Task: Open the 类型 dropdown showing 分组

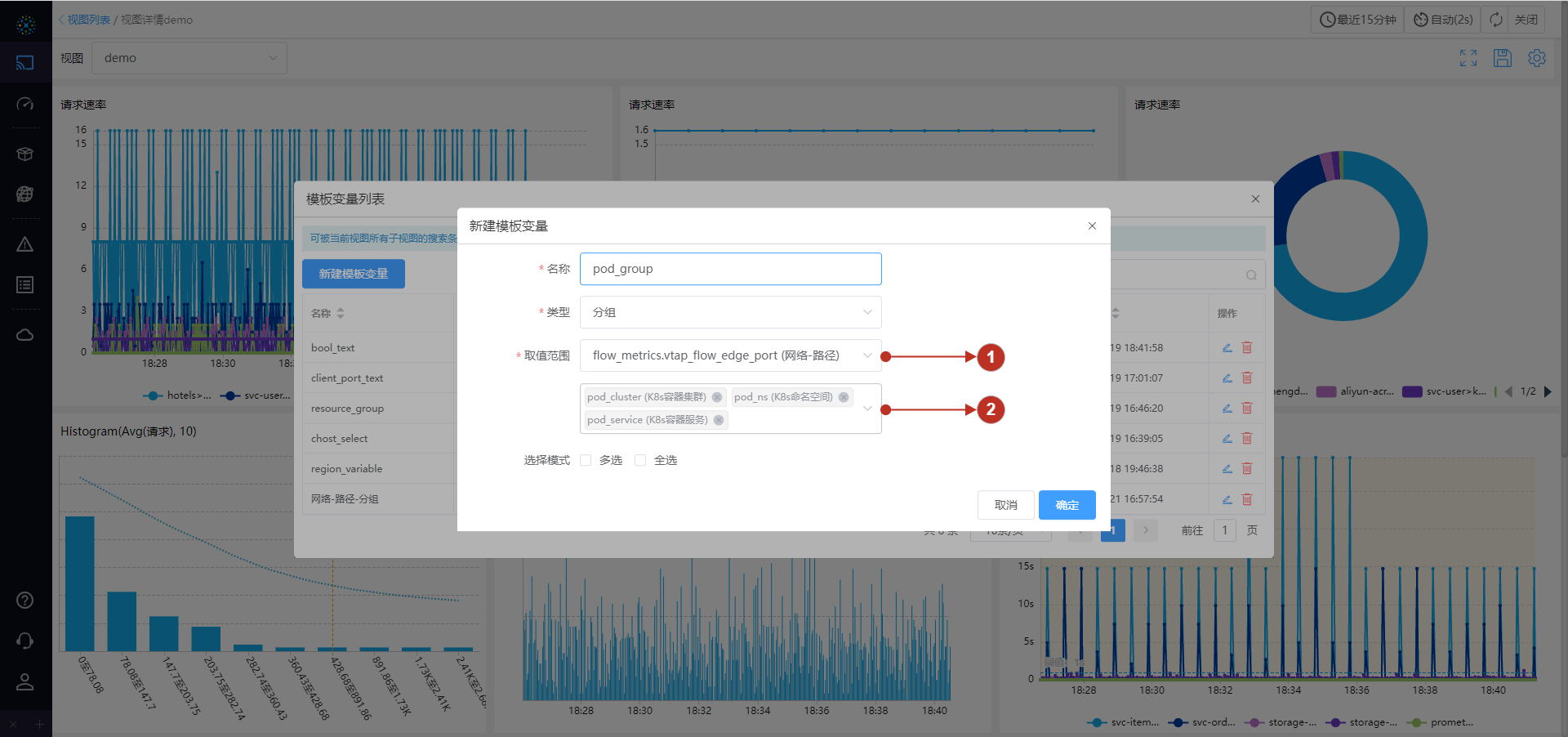Action: pos(730,312)
